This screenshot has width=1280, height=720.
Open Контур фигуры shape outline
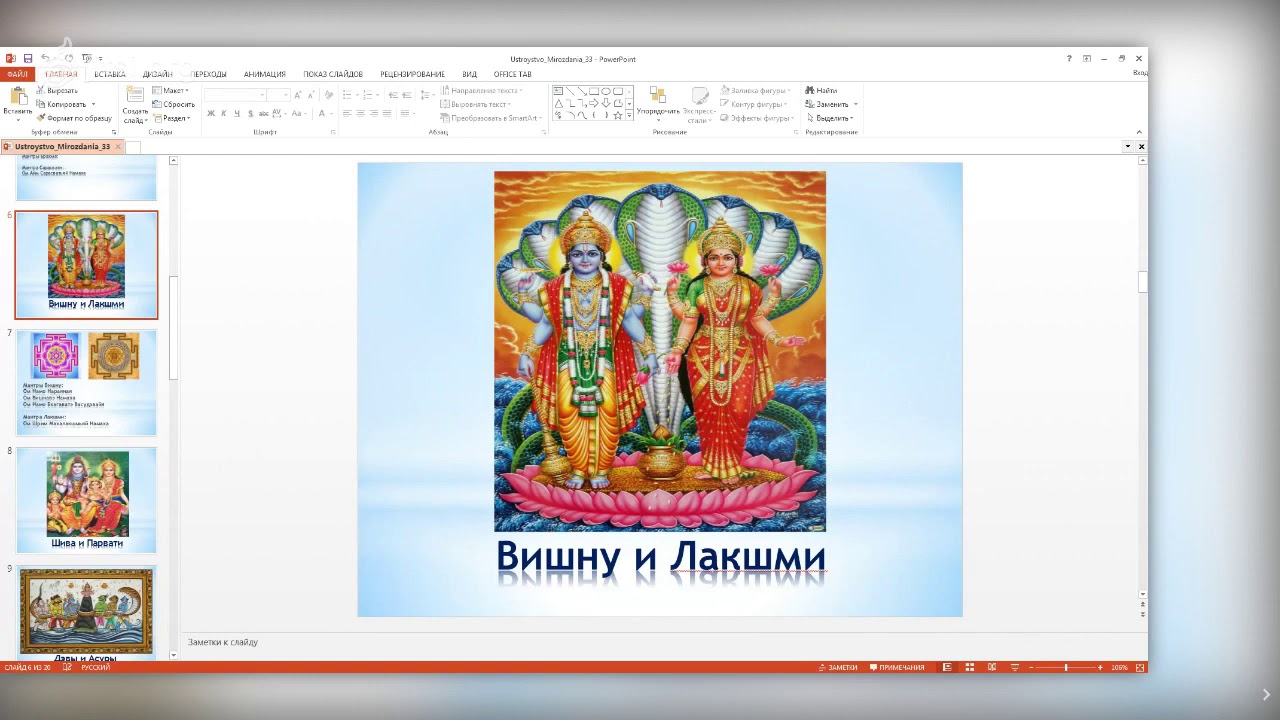754,104
